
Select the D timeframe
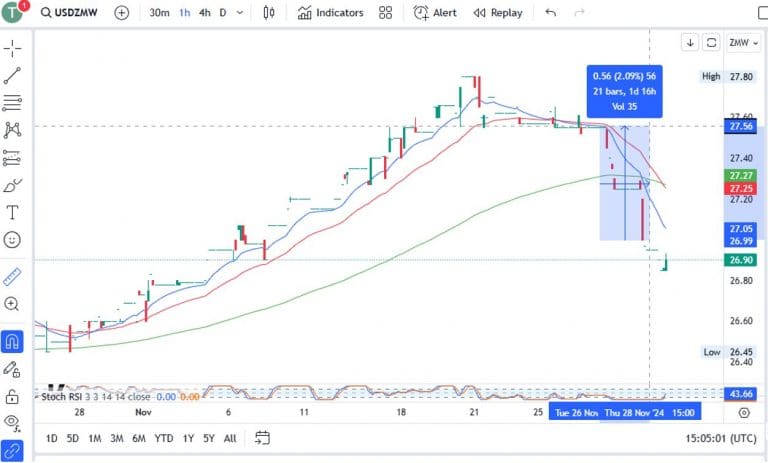click(x=223, y=13)
